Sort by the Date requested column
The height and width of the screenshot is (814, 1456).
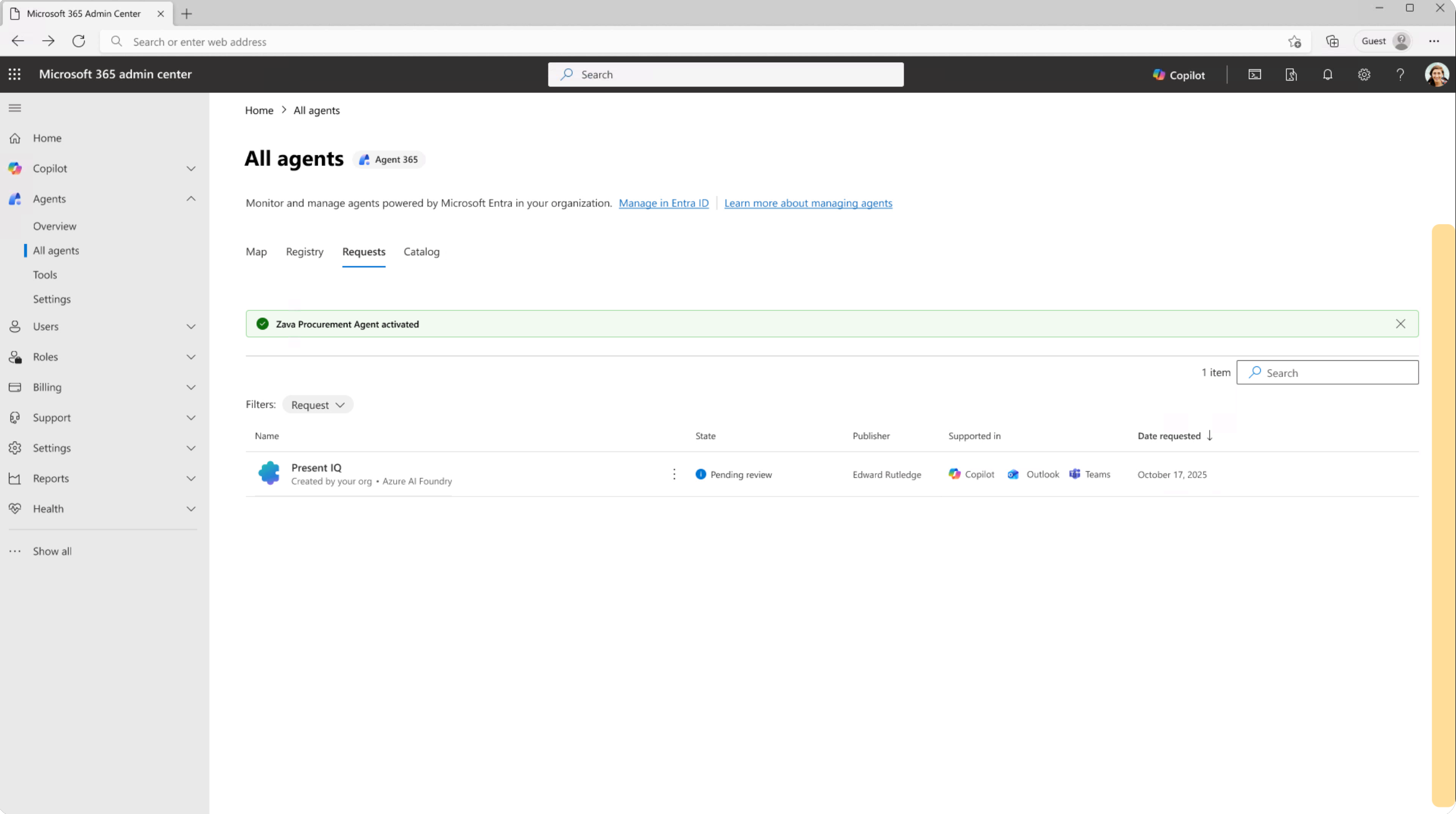[1175, 435]
